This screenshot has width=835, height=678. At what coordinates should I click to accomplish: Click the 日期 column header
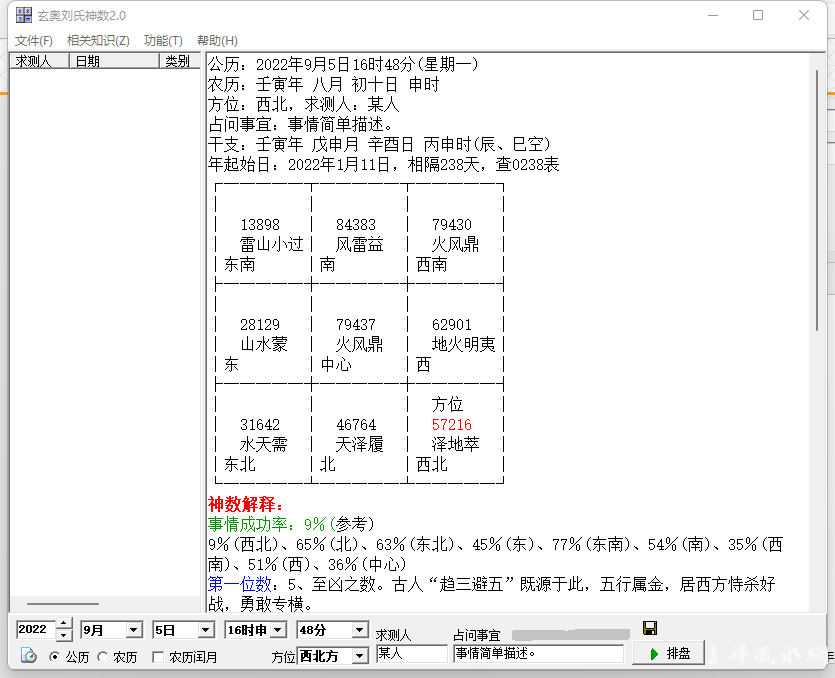(115, 61)
